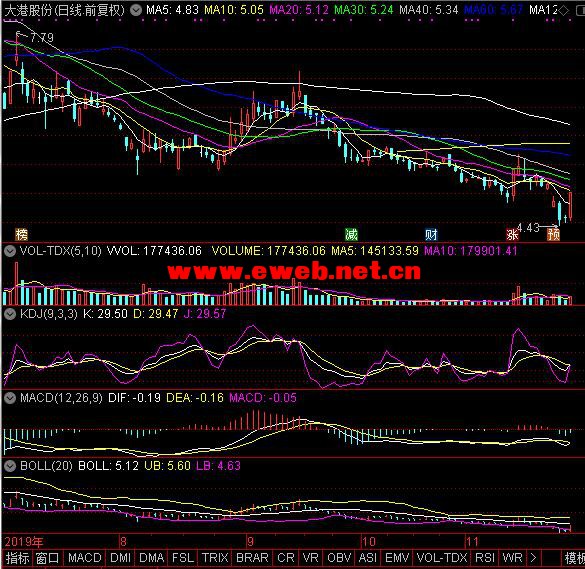The height and width of the screenshot is (569, 585).
Task: Click the arrow to show more indicator tabs
Action: pyautogui.click(x=533, y=558)
